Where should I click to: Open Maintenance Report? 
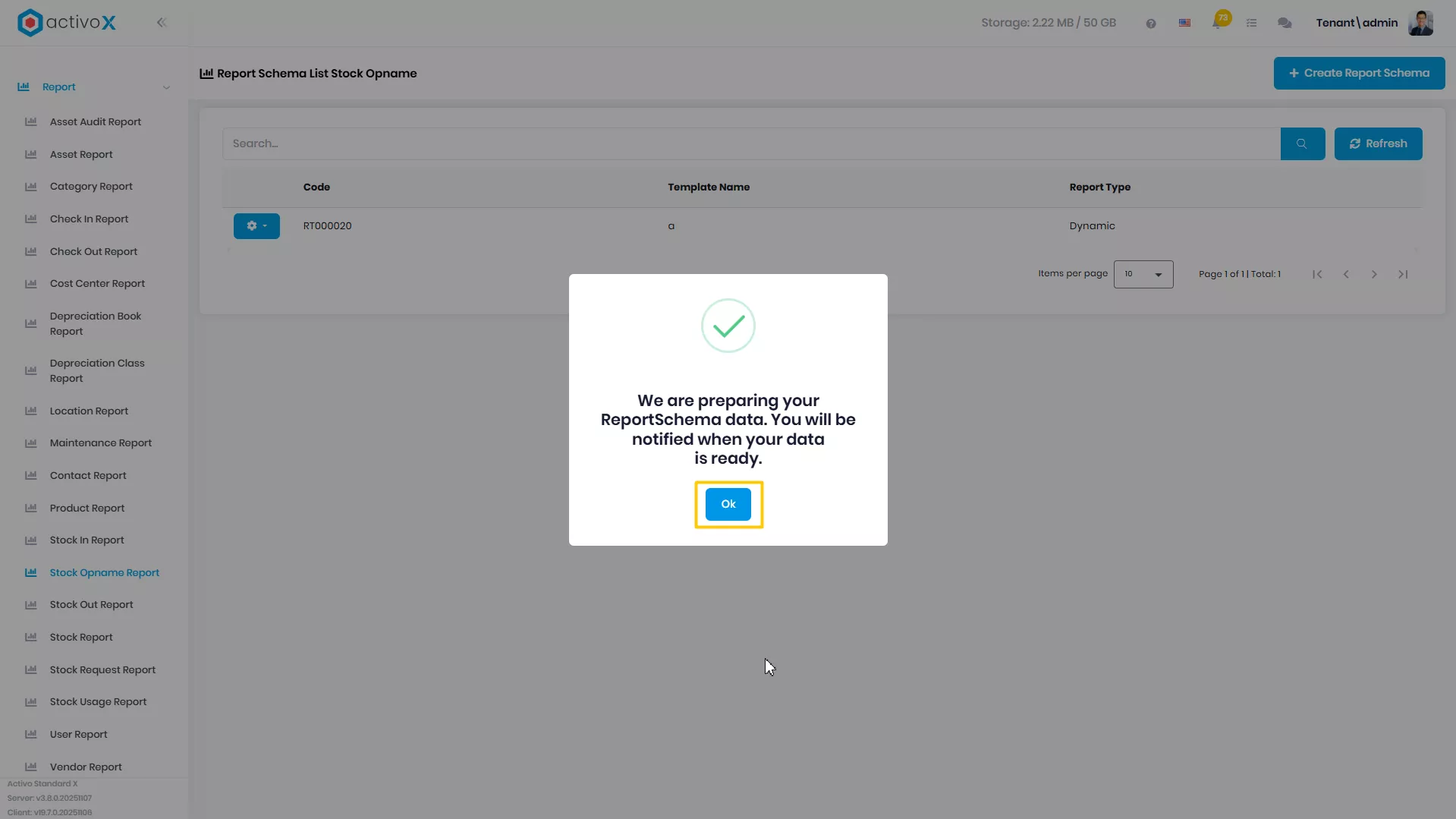pyautogui.click(x=100, y=443)
